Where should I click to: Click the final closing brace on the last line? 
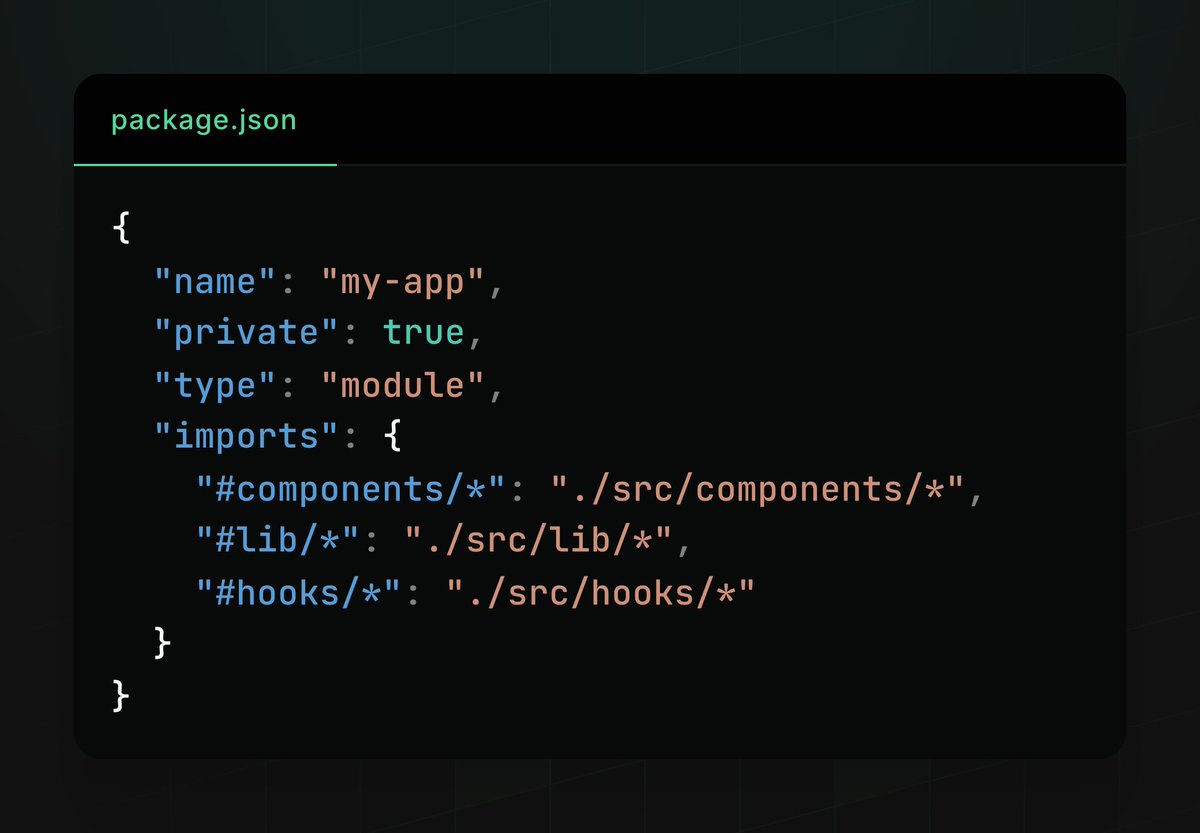pyautogui.click(x=122, y=696)
